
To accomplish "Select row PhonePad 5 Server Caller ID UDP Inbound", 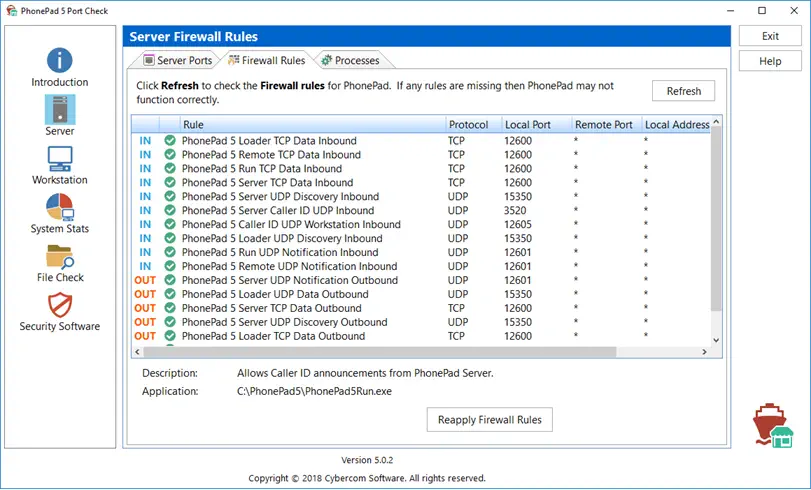I will 421,210.
